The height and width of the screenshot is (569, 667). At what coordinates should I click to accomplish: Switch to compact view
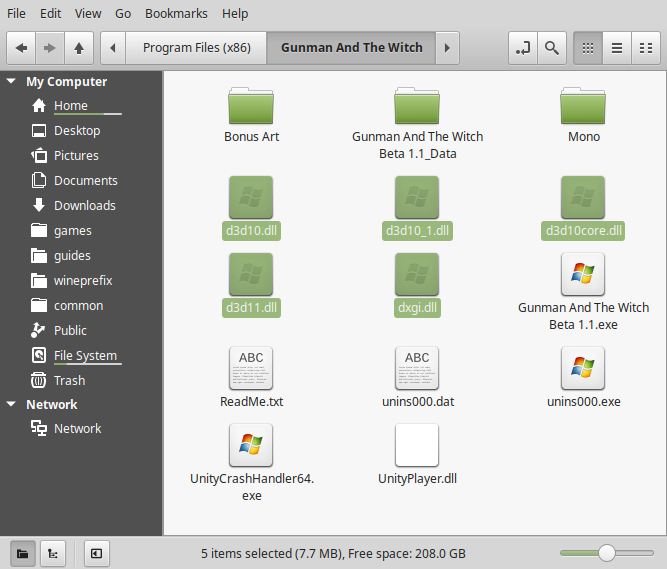(646, 48)
